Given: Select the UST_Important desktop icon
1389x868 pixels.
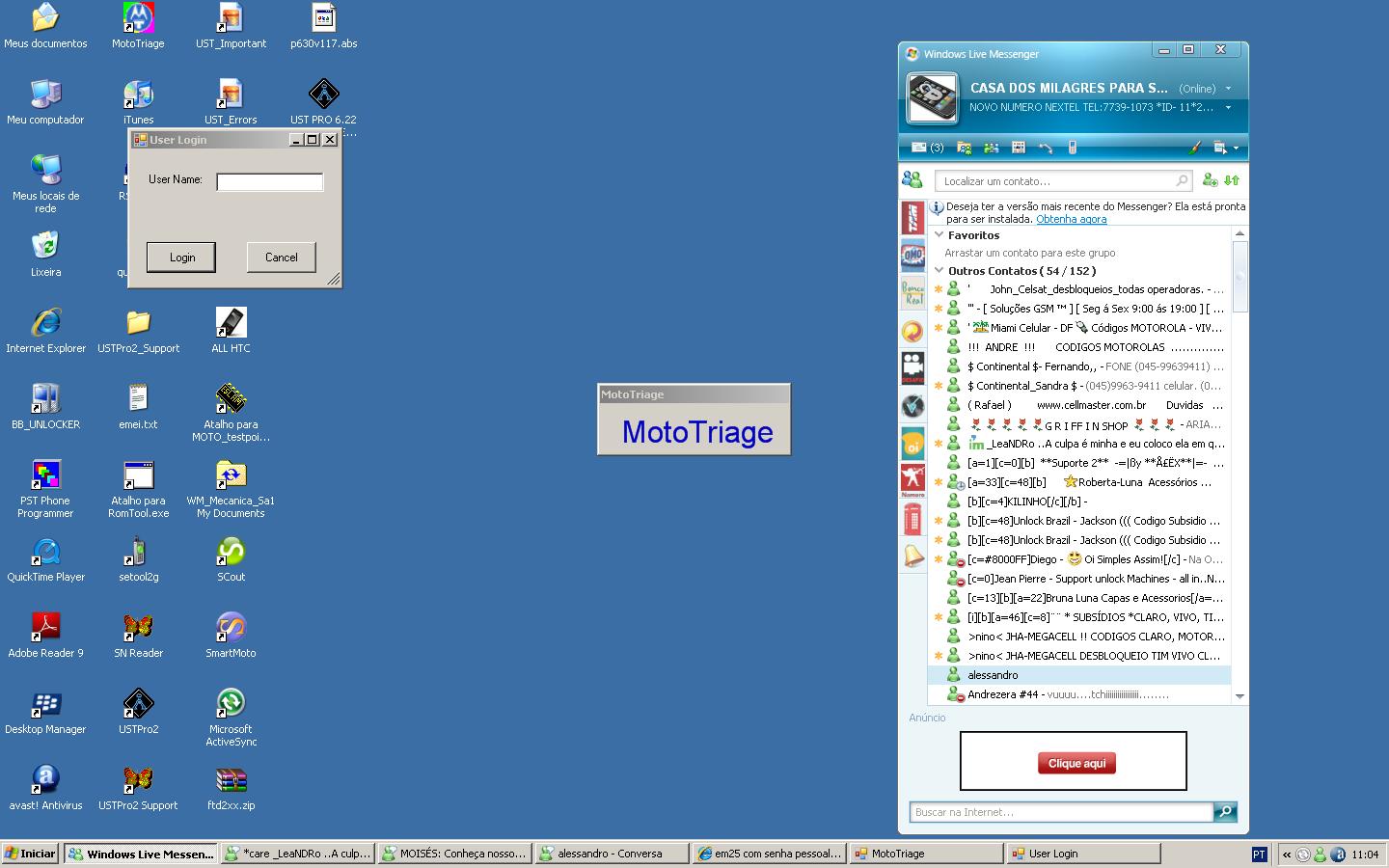Looking at the screenshot, I should click(231, 27).
